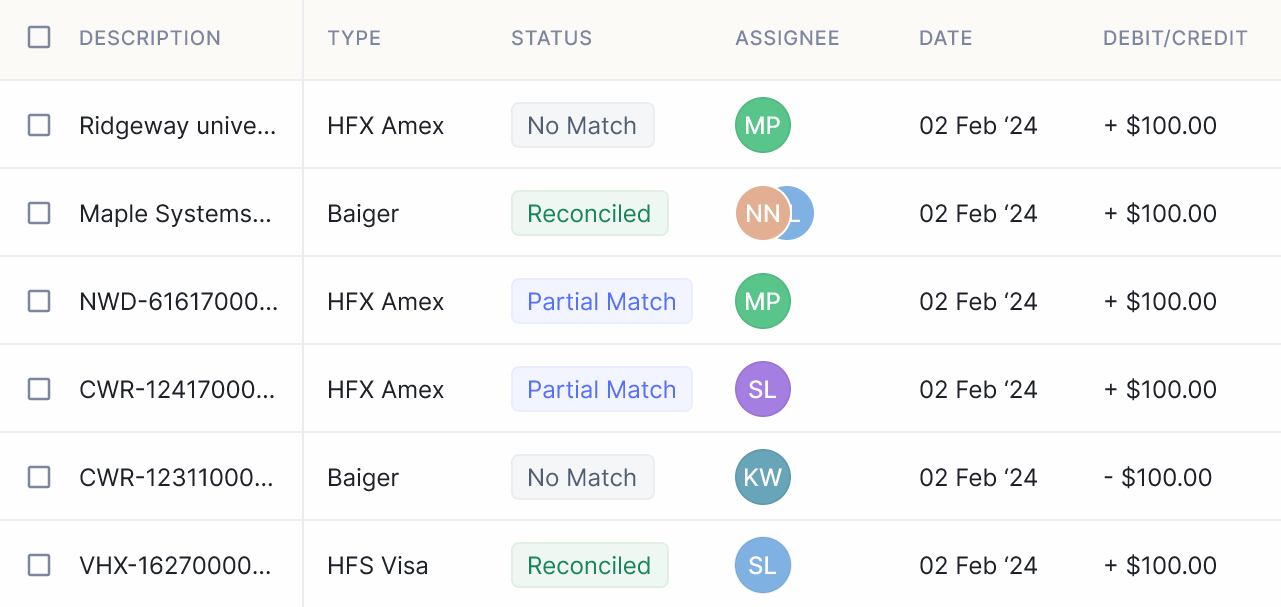Image resolution: width=1281 pixels, height=607 pixels.
Task: Toggle the select-all checkbox in header
Action: [x=39, y=38]
